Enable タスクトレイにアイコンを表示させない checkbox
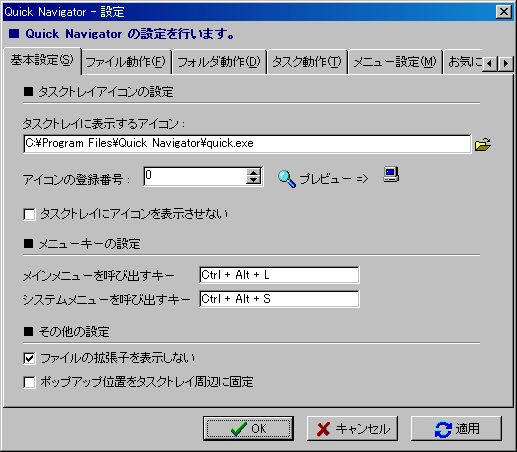Image resolution: width=517 pixels, height=452 pixels. tap(29, 214)
